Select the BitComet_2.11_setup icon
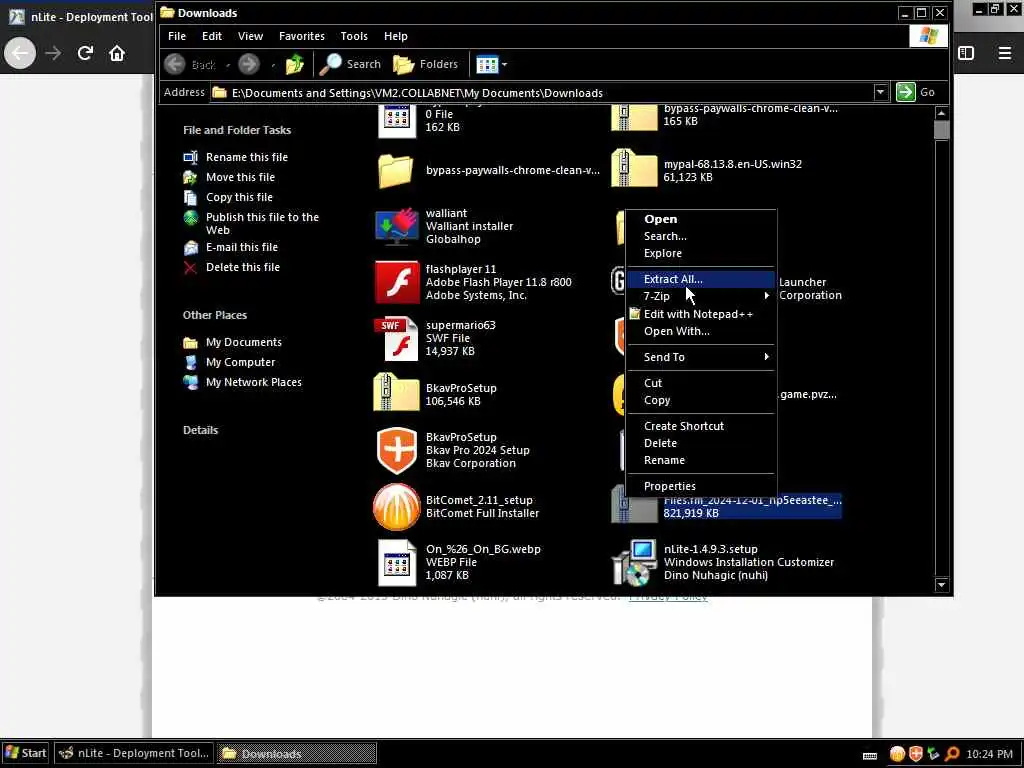 click(x=396, y=507)
